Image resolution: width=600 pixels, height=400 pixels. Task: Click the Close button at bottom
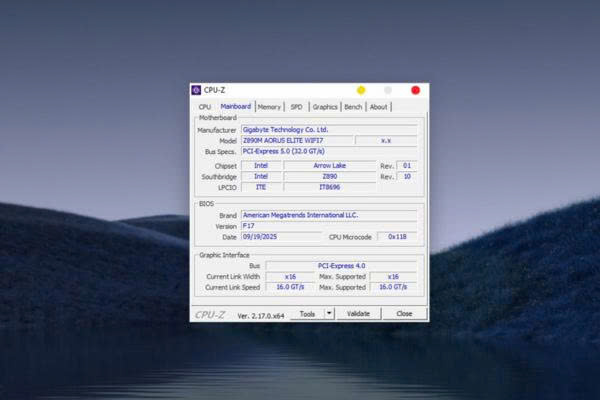pyautogui.click(x=404, y=313)
